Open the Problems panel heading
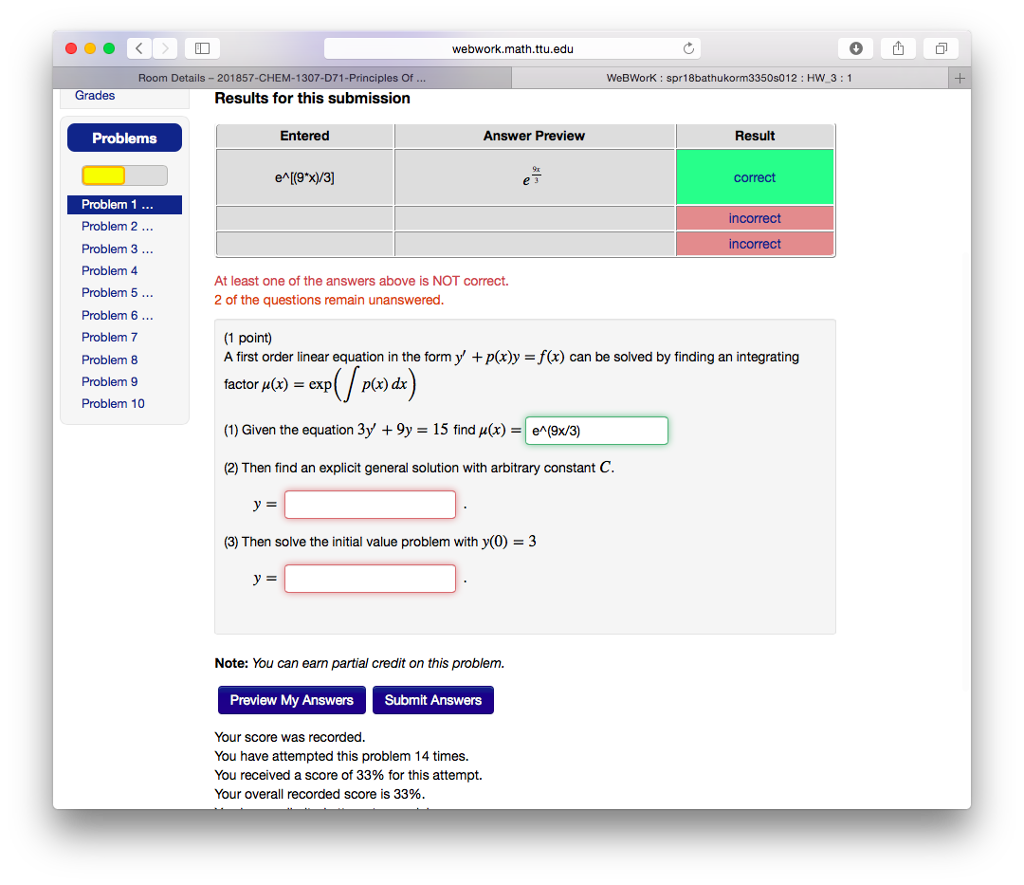Image resolution: width=1024 pixels, height=885 pixels. pyautogui.click(x=124, y=137)
